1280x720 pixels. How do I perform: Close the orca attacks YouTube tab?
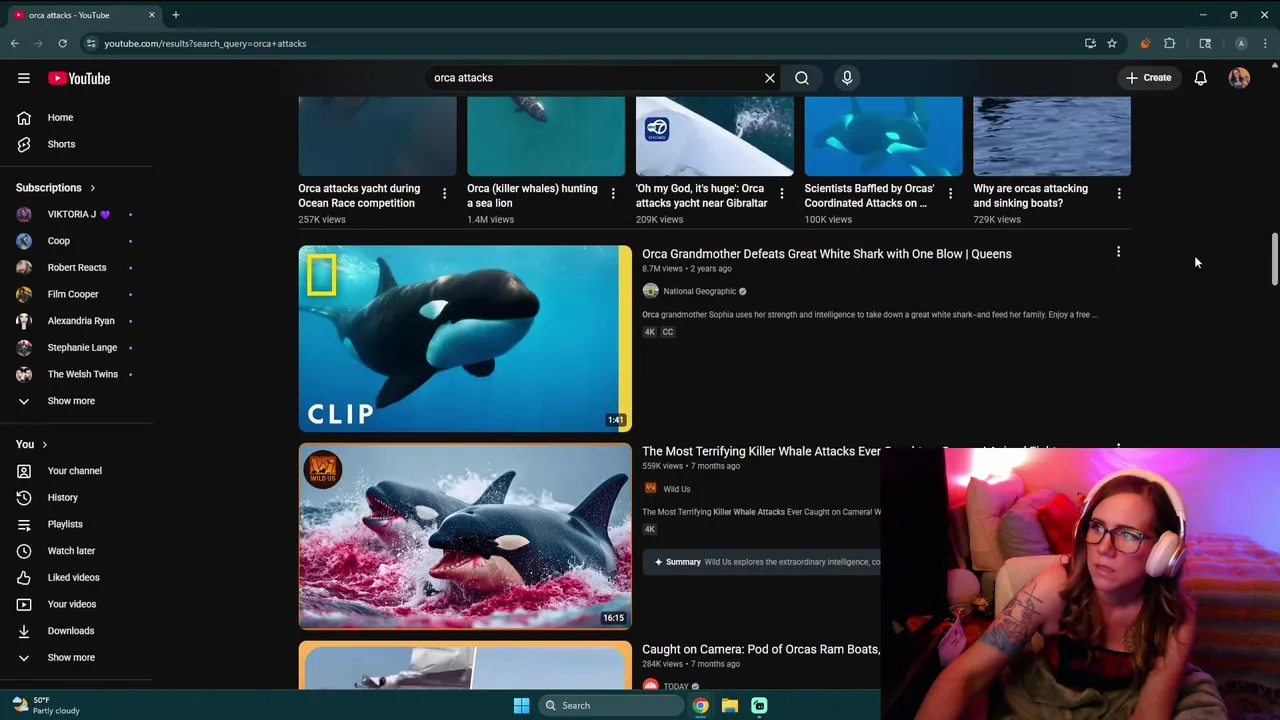click(x=152, y=15)
